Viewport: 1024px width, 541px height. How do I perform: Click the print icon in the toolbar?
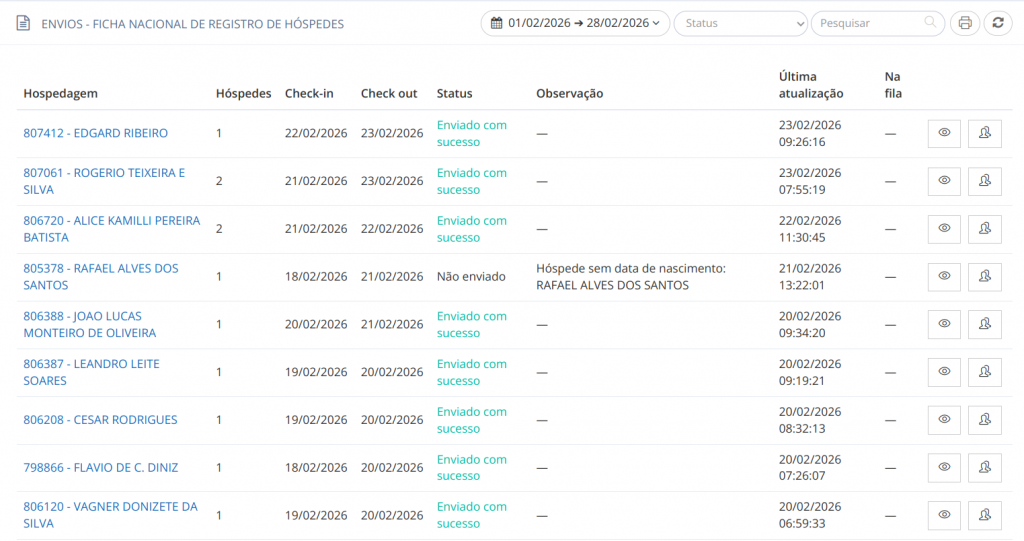[964, 23]
